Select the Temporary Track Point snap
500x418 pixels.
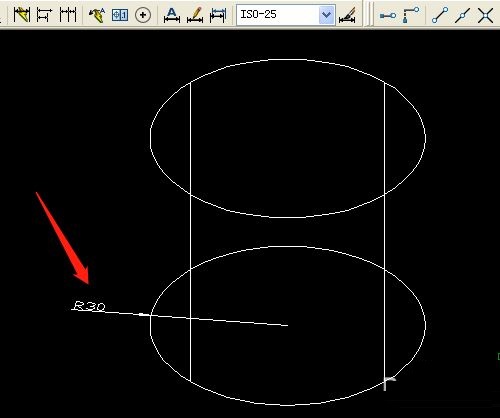pos(388,15)
